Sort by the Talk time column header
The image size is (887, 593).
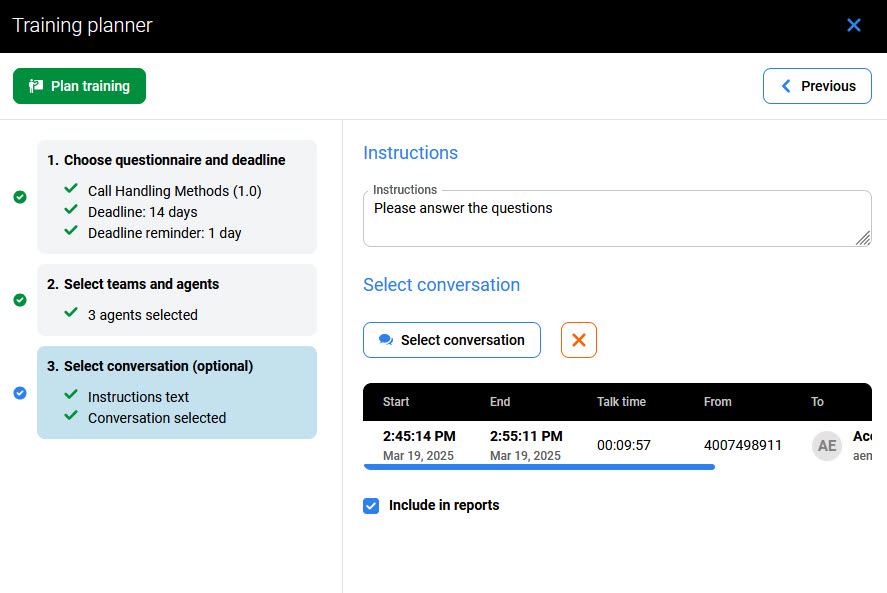(621, 402)
